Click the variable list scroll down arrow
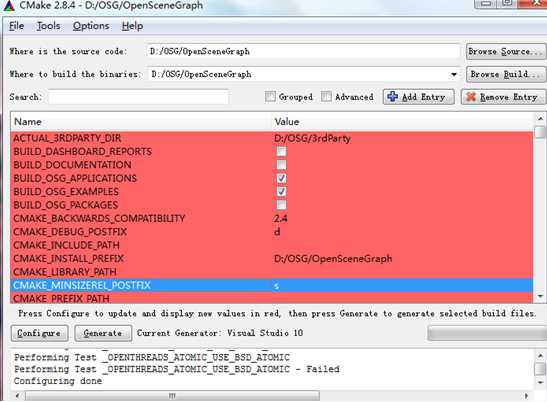 pyautogui.click(x=540, y=297)
